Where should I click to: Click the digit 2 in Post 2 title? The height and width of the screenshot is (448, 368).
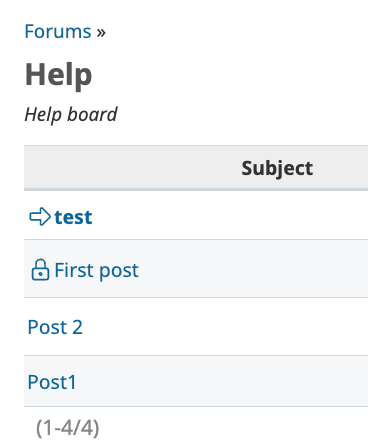coord(77,327)
